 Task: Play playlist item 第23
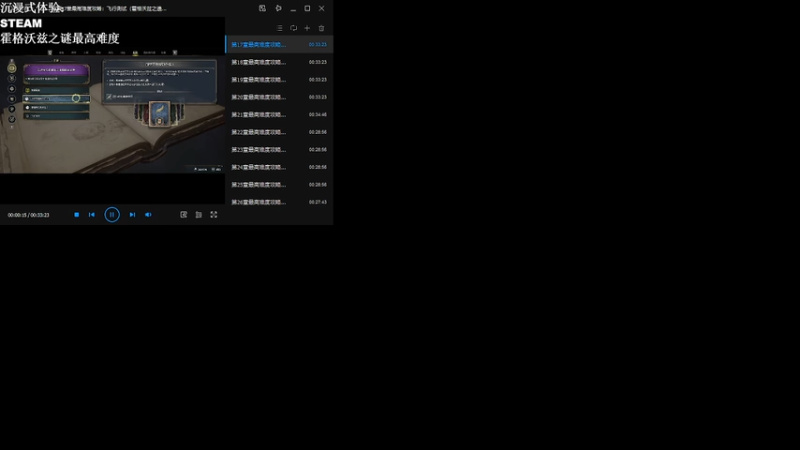click(x=279, y=149)
